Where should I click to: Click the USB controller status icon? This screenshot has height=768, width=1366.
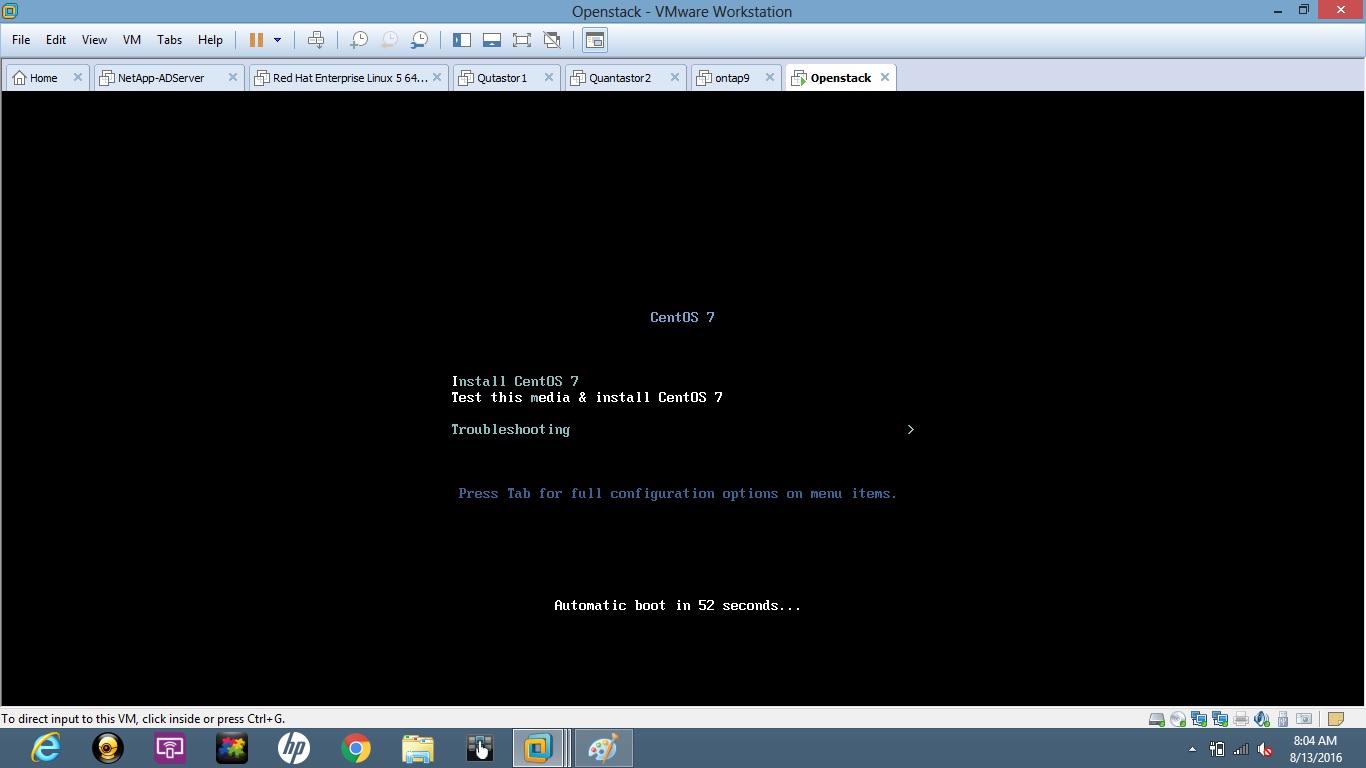1282,719
